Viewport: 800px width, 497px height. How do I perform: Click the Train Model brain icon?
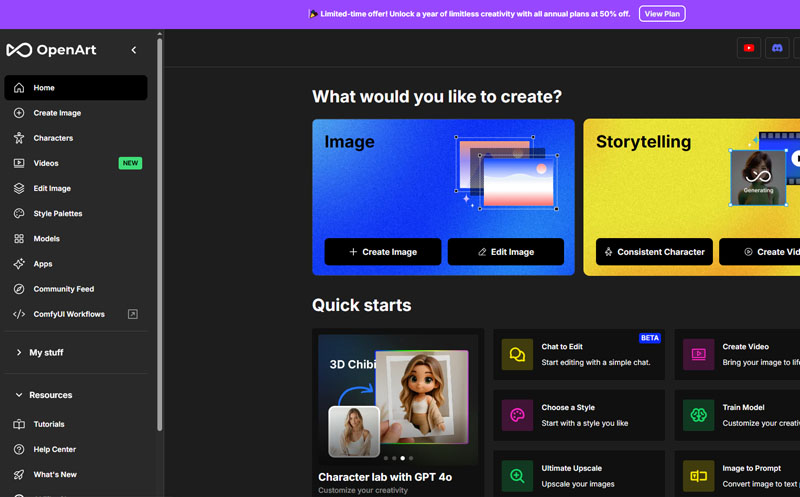(x=698, y=415)
